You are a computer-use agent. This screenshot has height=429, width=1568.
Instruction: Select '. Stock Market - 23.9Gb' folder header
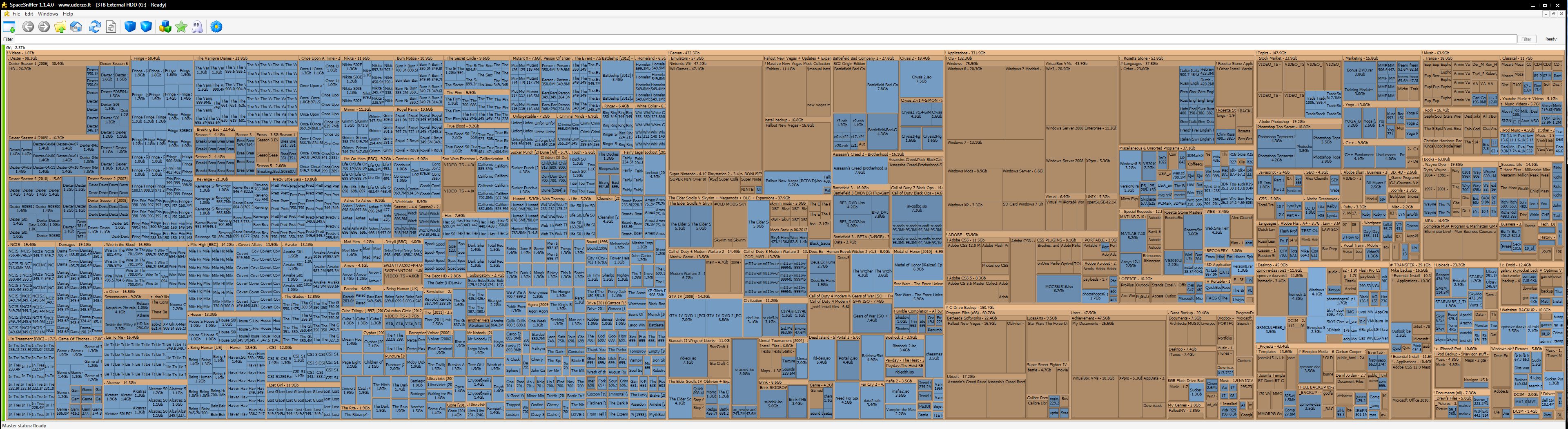pyautogui.click(x=1299, y=58)
